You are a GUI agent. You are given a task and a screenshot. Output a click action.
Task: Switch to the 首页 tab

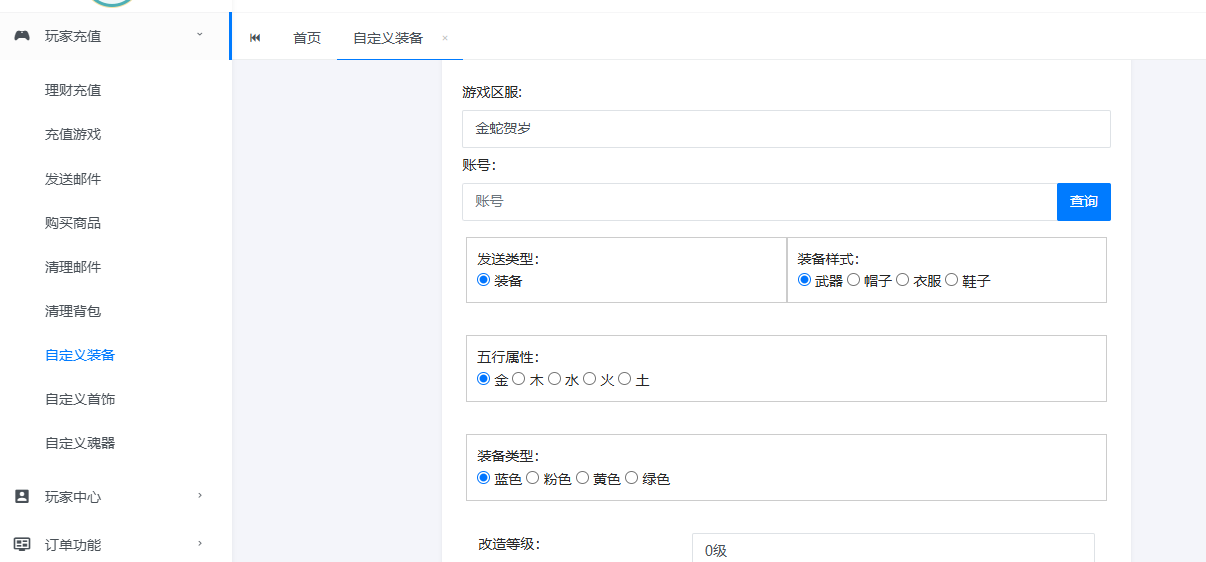coord(307,38)
